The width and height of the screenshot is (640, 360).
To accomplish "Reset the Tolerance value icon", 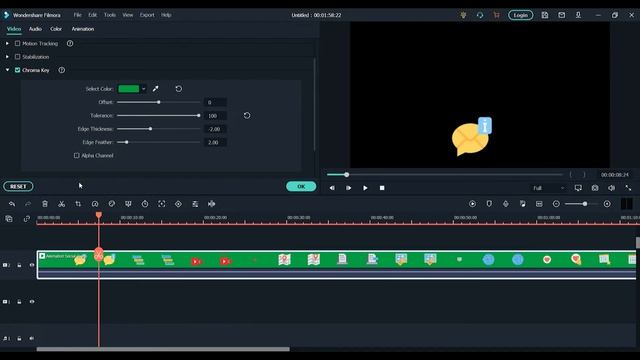I will (247, 116).
